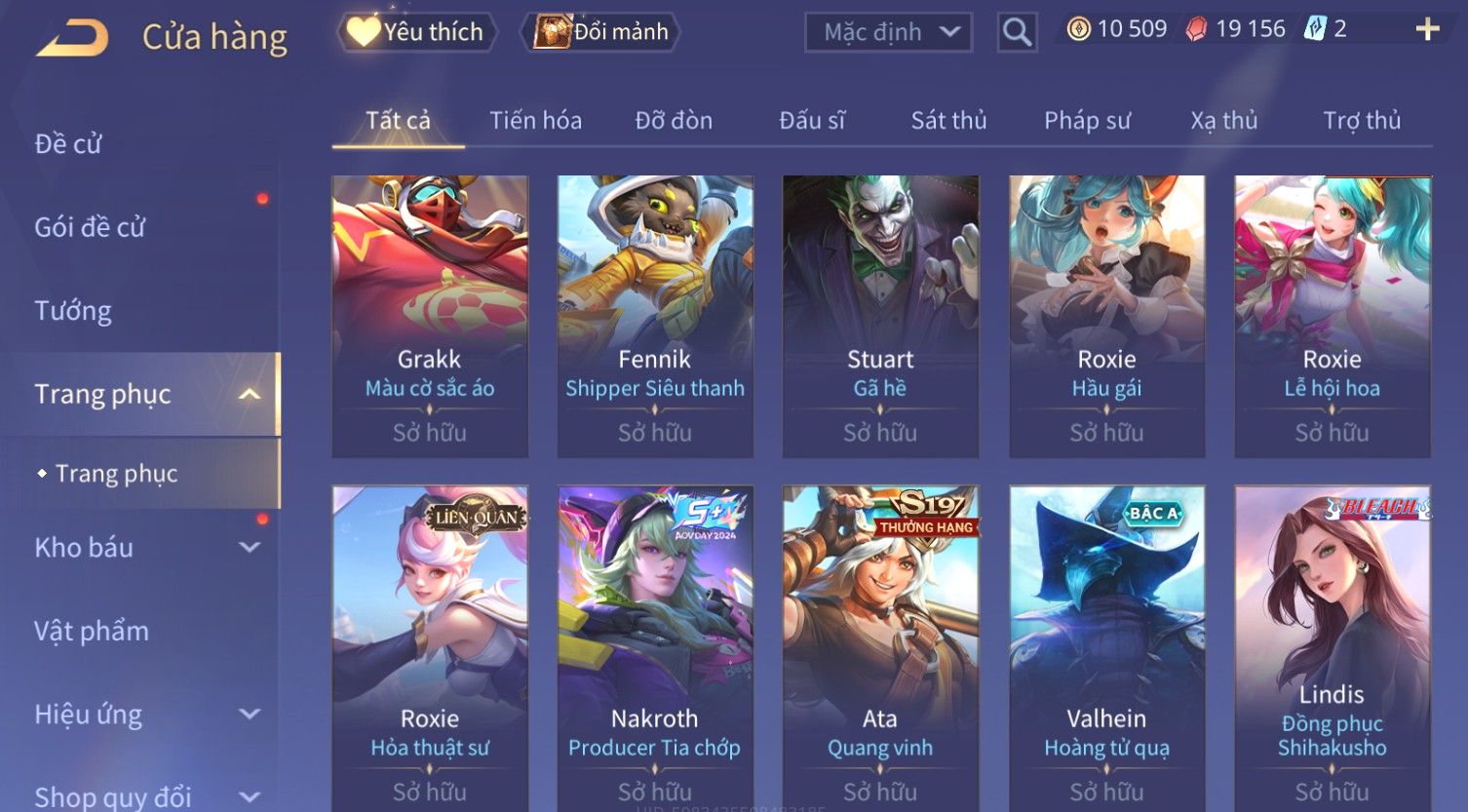Collapse the Trang phục sidebar section

pos(250,394)
